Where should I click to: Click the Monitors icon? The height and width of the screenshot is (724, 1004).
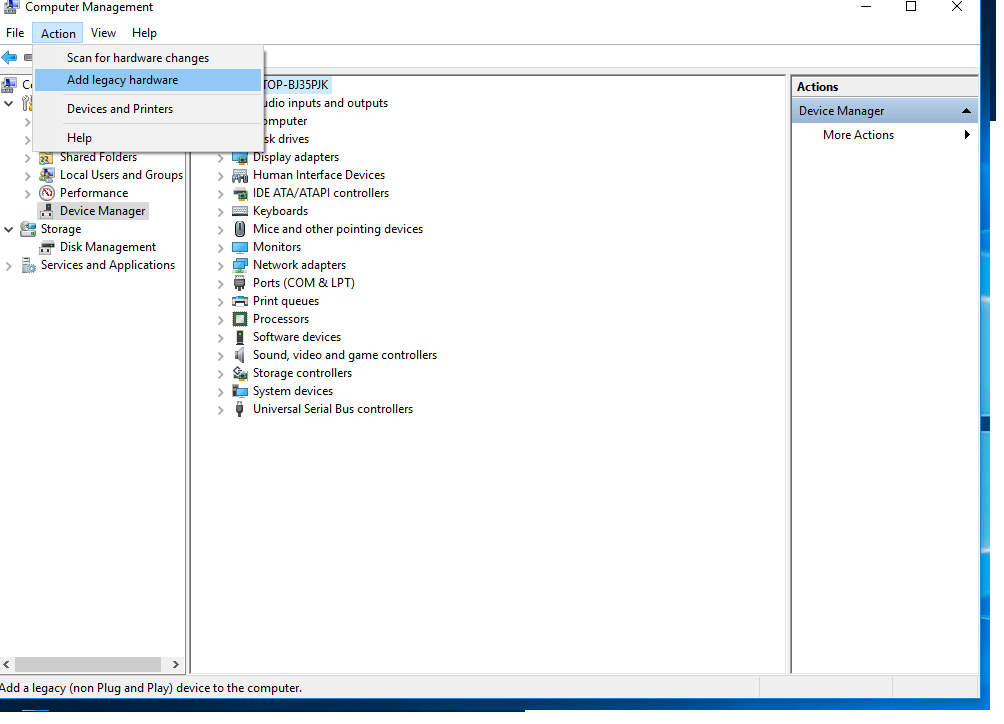(x=240, y=247)
